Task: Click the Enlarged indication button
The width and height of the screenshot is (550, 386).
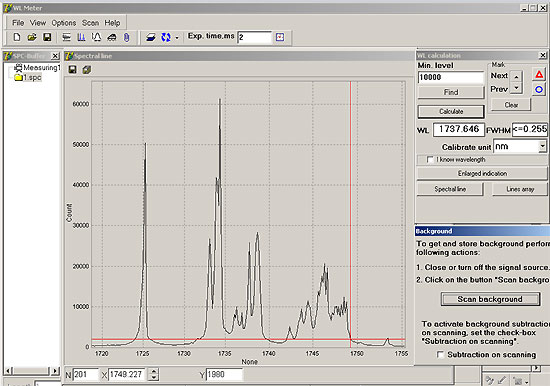Action: pos(482,173)
